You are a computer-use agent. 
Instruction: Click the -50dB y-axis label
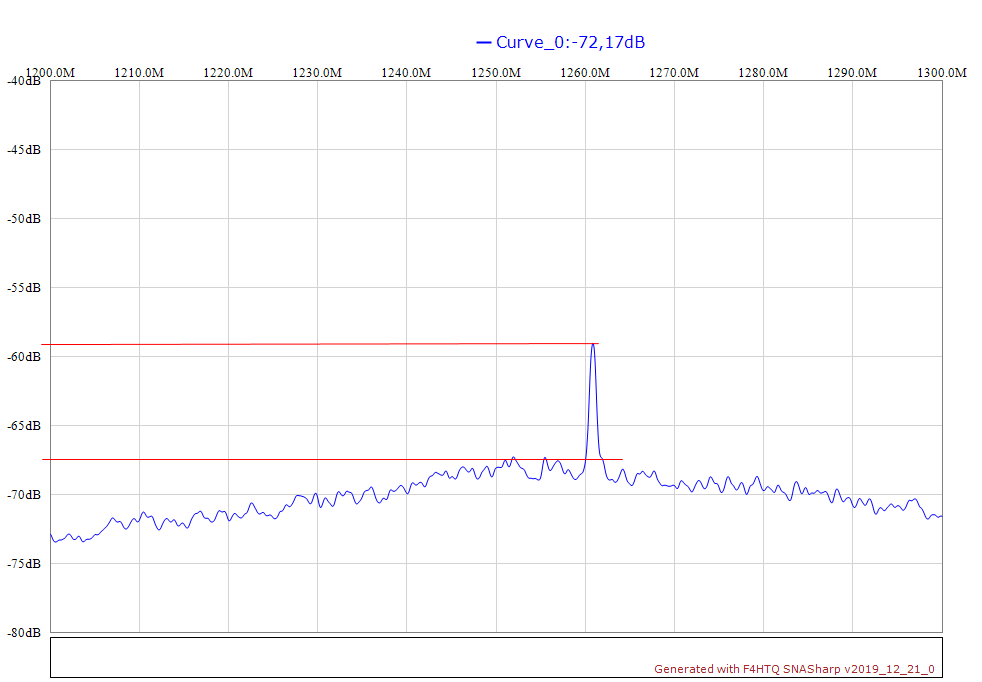(x=24, y=219)
